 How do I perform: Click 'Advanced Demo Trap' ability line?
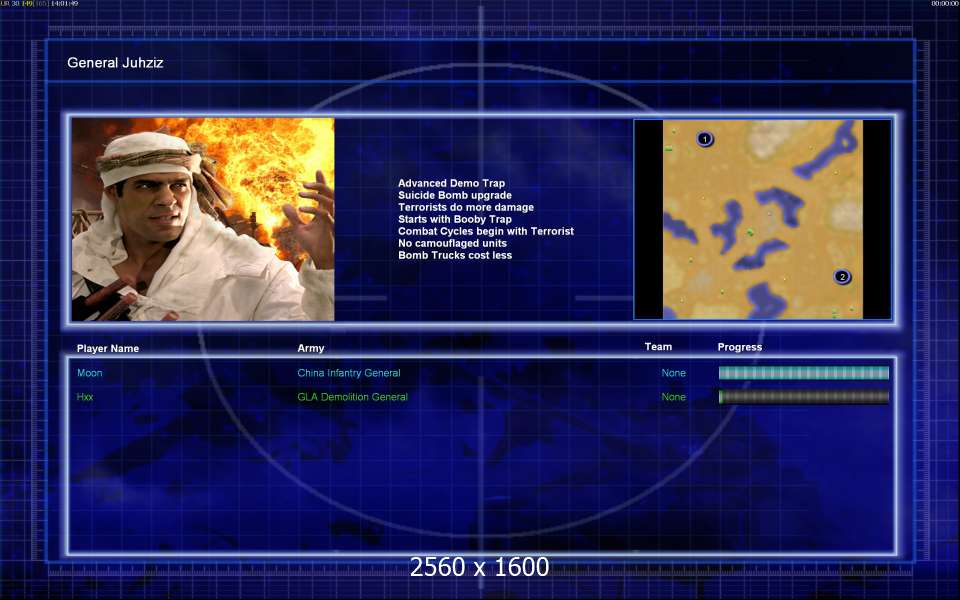[451, 183]
